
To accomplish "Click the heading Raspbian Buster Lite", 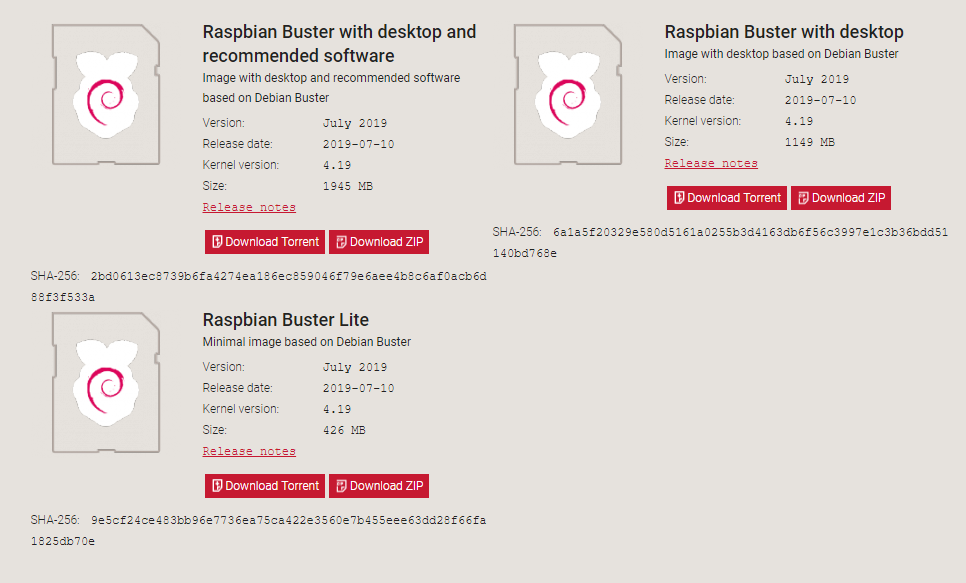I will [x=286, y=320].
